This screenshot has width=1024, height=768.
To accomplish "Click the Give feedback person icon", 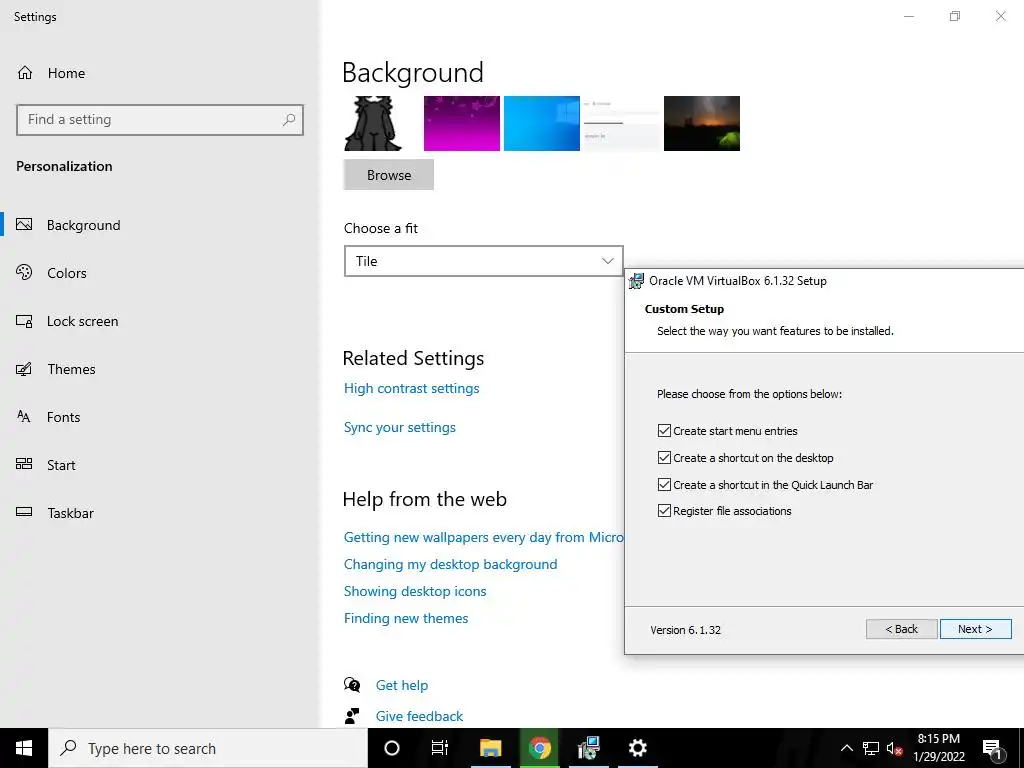I will click(x=352, y=716).
